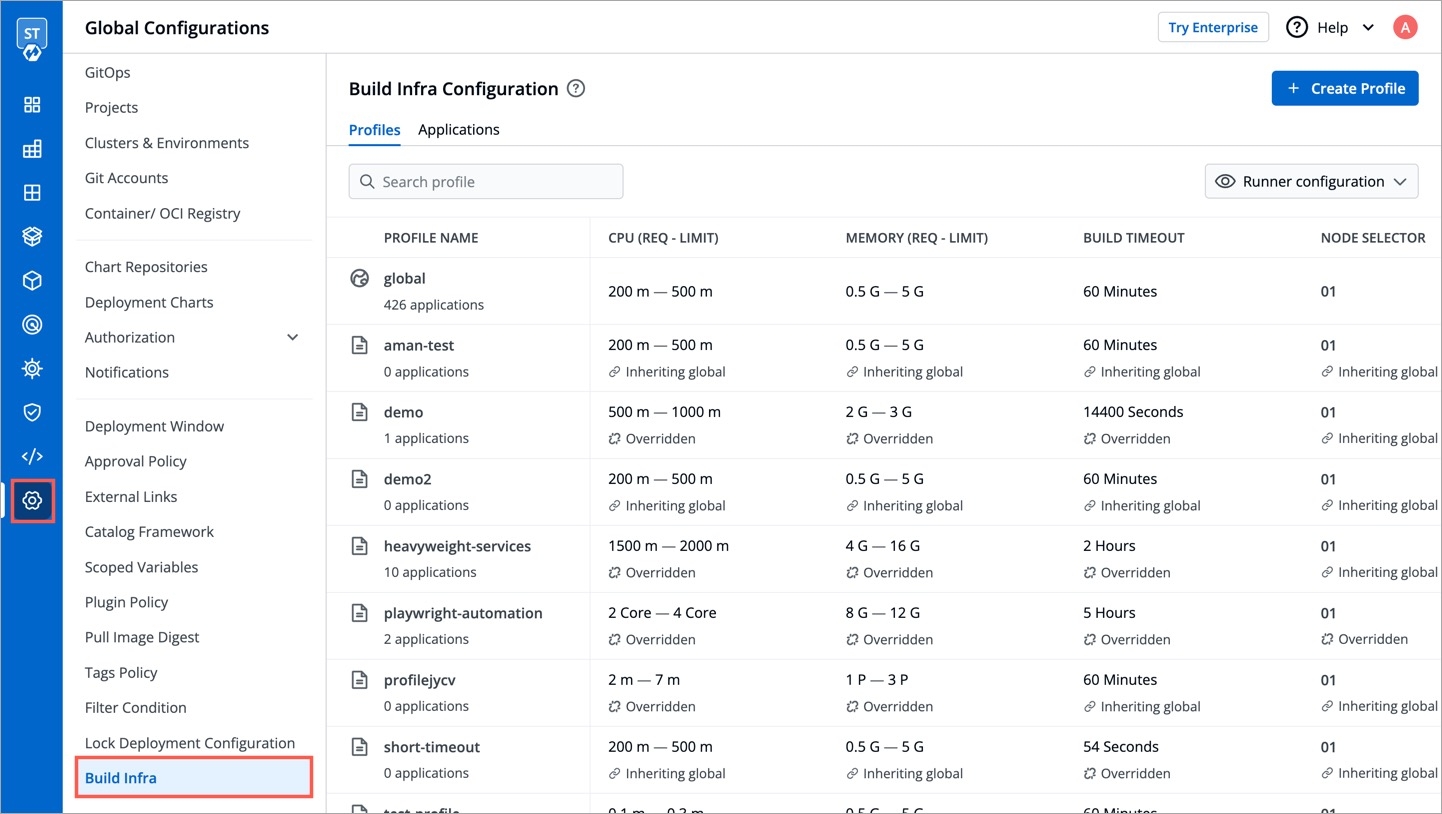Open the aman-test profile
Viewport: 1442px width, 814px height.
pos(419,345)
